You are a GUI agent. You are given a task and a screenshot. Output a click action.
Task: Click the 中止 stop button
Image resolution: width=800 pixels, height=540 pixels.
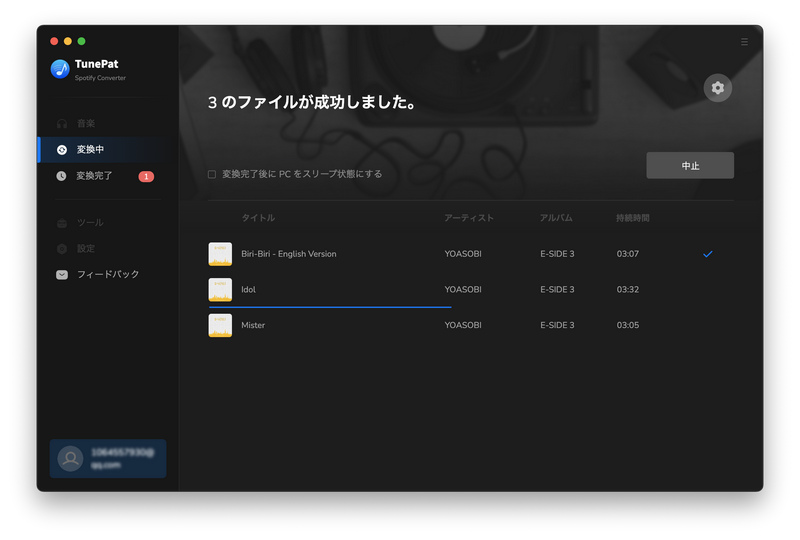pos(690,165)
